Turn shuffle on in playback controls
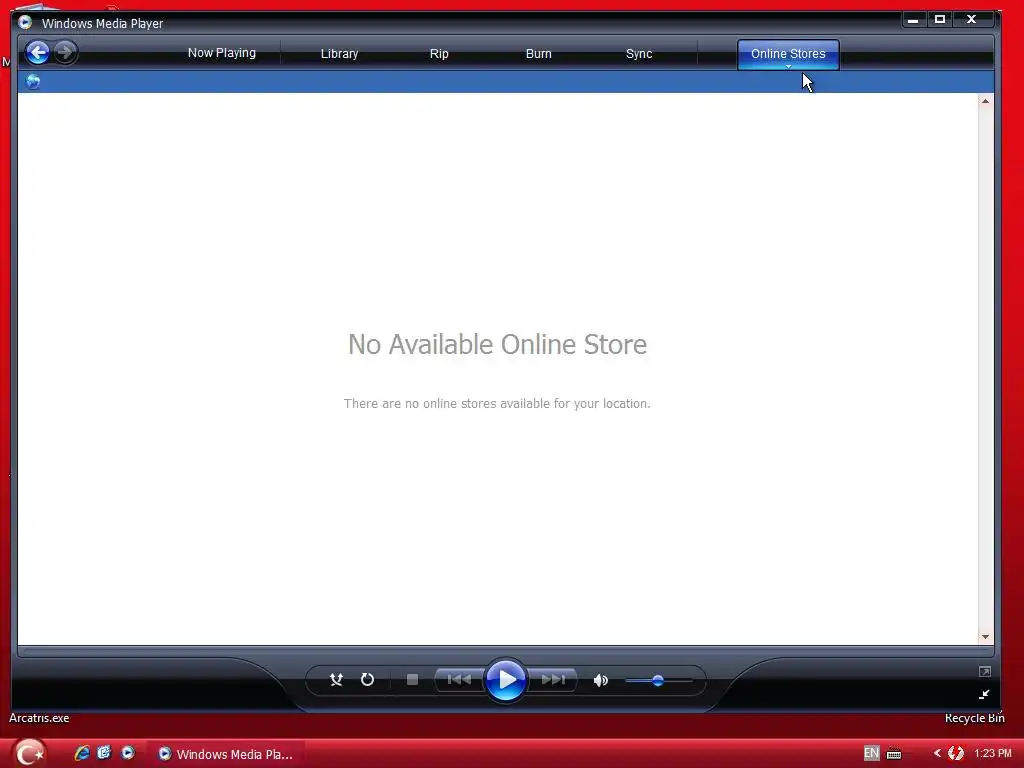1024x768 pixels. [336, 680]
